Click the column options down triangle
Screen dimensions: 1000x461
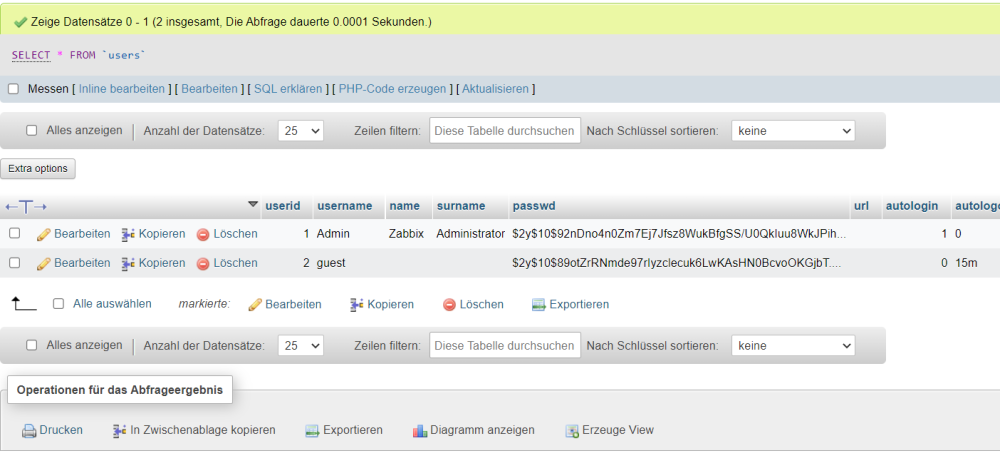point(253,205)
